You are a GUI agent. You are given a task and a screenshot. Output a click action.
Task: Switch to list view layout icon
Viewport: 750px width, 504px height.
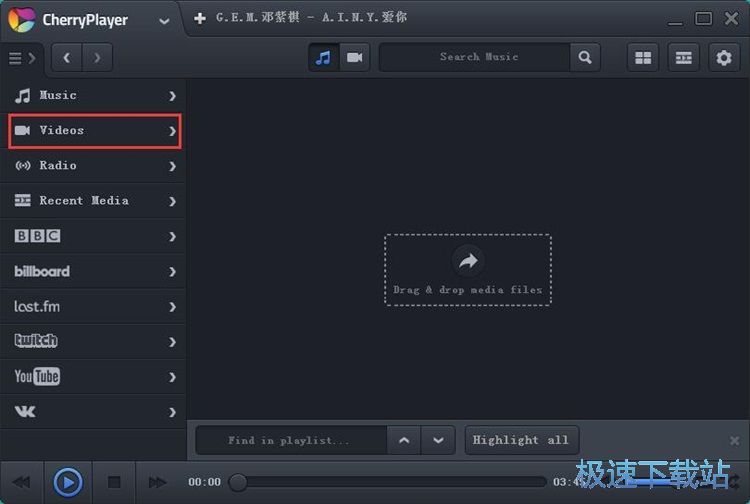click(x=684, y=58)
